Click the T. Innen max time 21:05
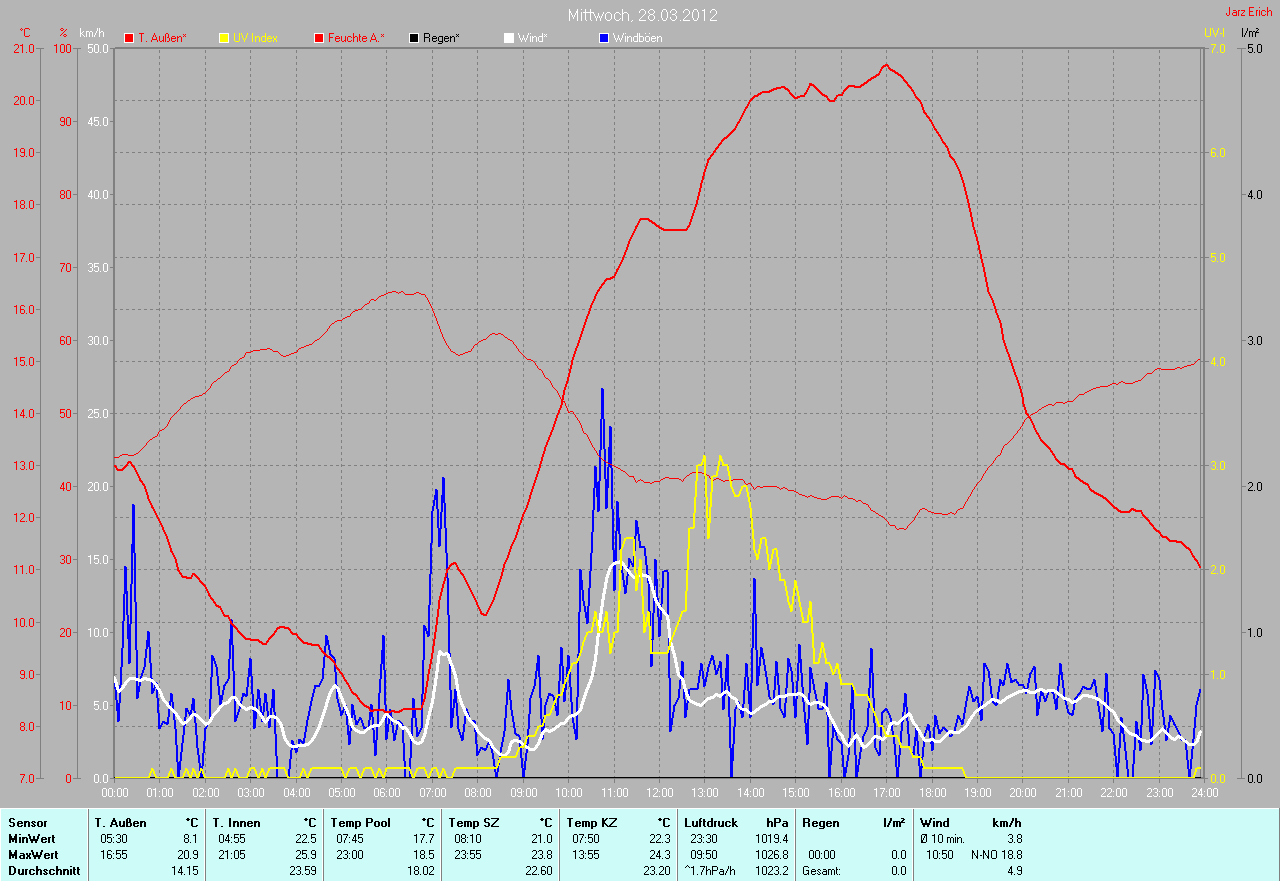The width and height of the screenshot is (1280, 881). [x=231, y=855]
